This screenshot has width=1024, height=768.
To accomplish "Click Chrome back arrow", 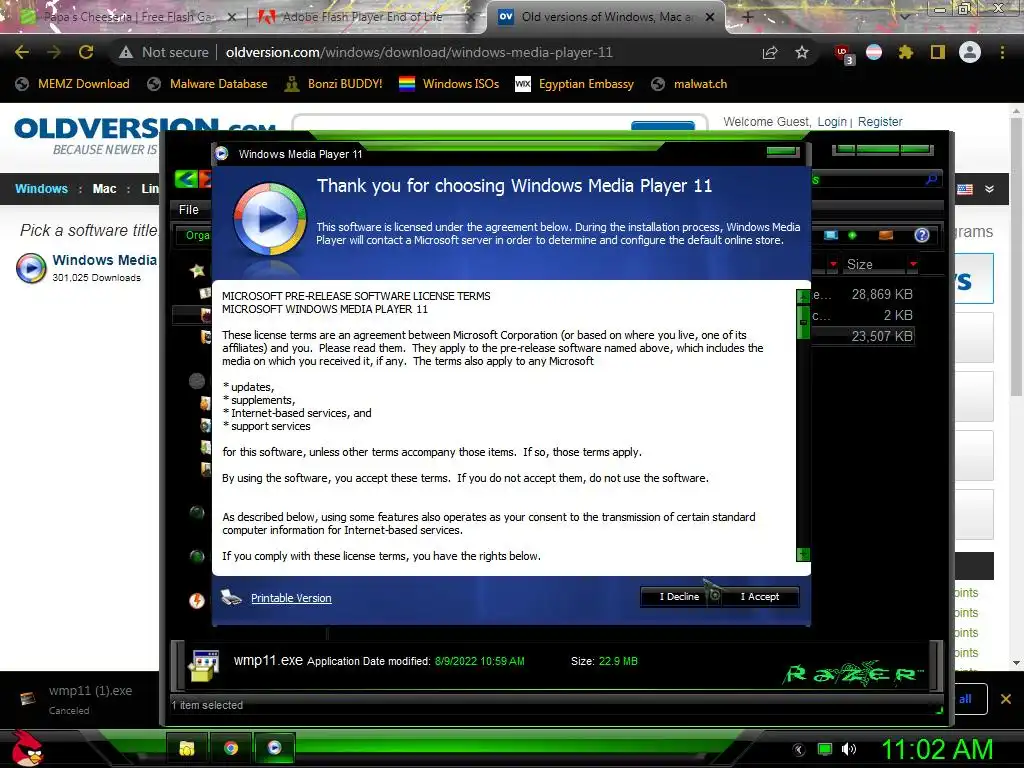I will point(22,52).
